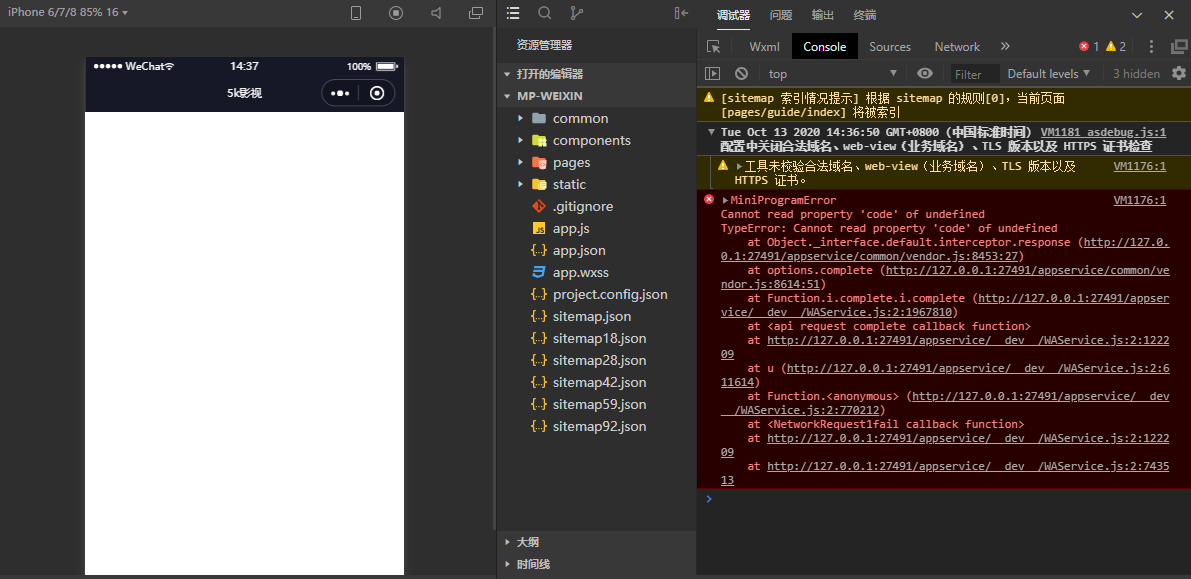Switch to the 输出 tab
1191x579 pixels.
823,15
